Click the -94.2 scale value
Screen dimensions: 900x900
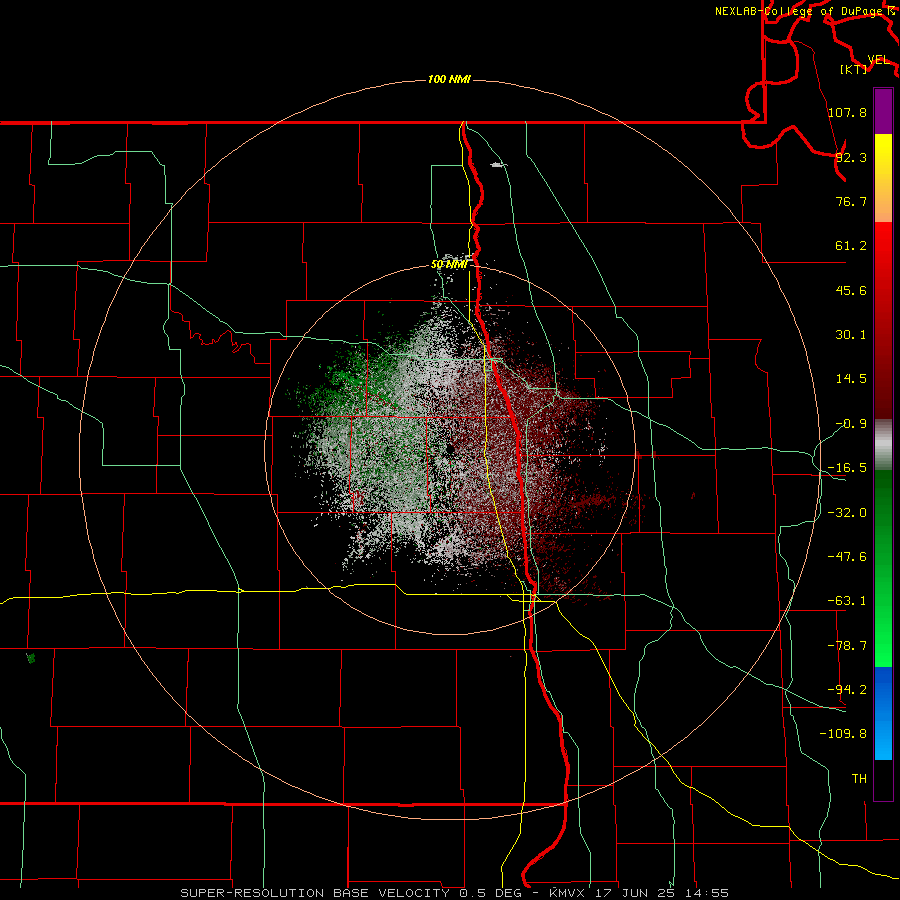click(847, 689)
